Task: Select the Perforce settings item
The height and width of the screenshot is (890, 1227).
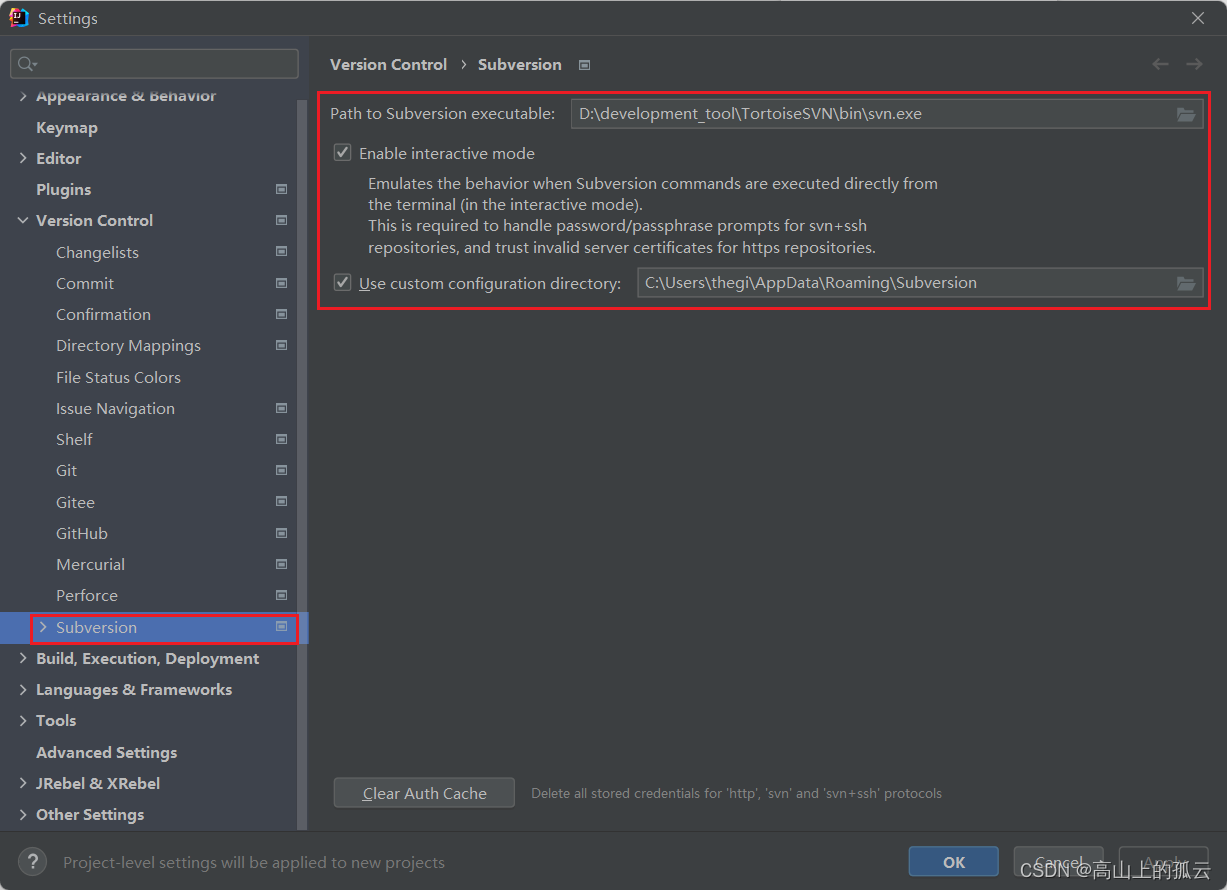Action: (x=87, y=595)
